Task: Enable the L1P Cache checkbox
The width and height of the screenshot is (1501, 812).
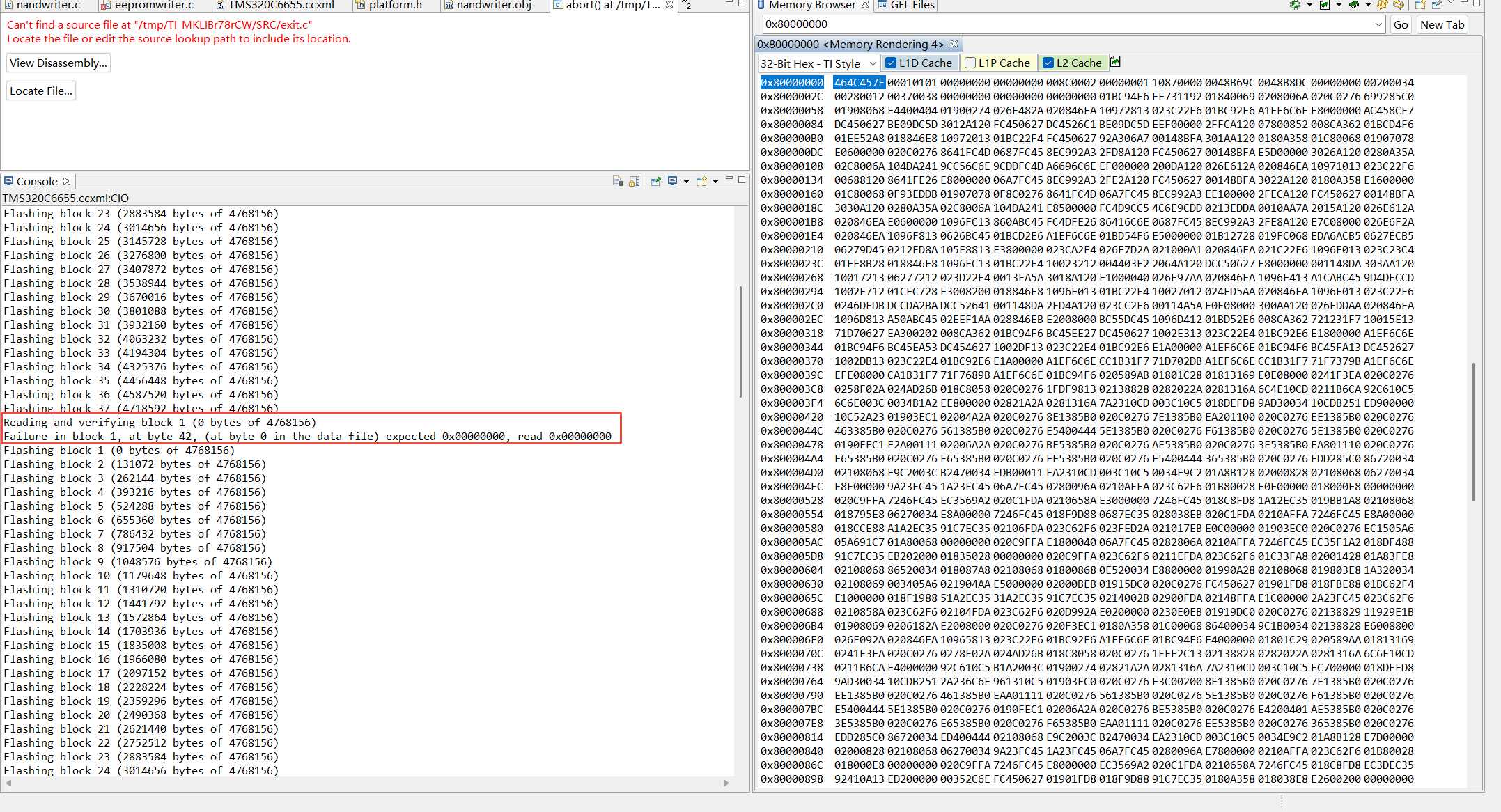Action: tap(970, 63)
